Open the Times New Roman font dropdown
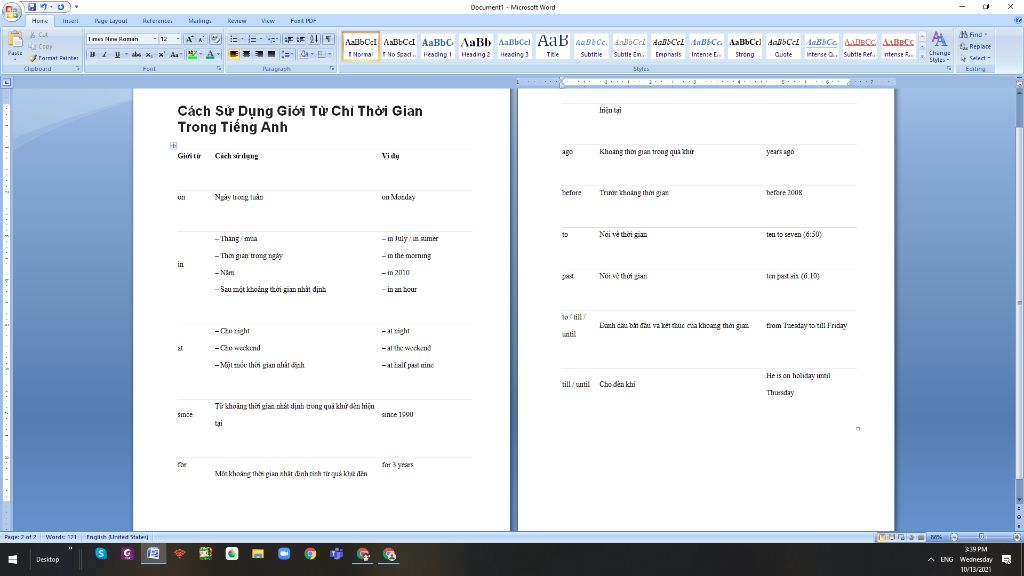Image resolution: width=1024 pixels, height=576 pixels. click(155, 39)
